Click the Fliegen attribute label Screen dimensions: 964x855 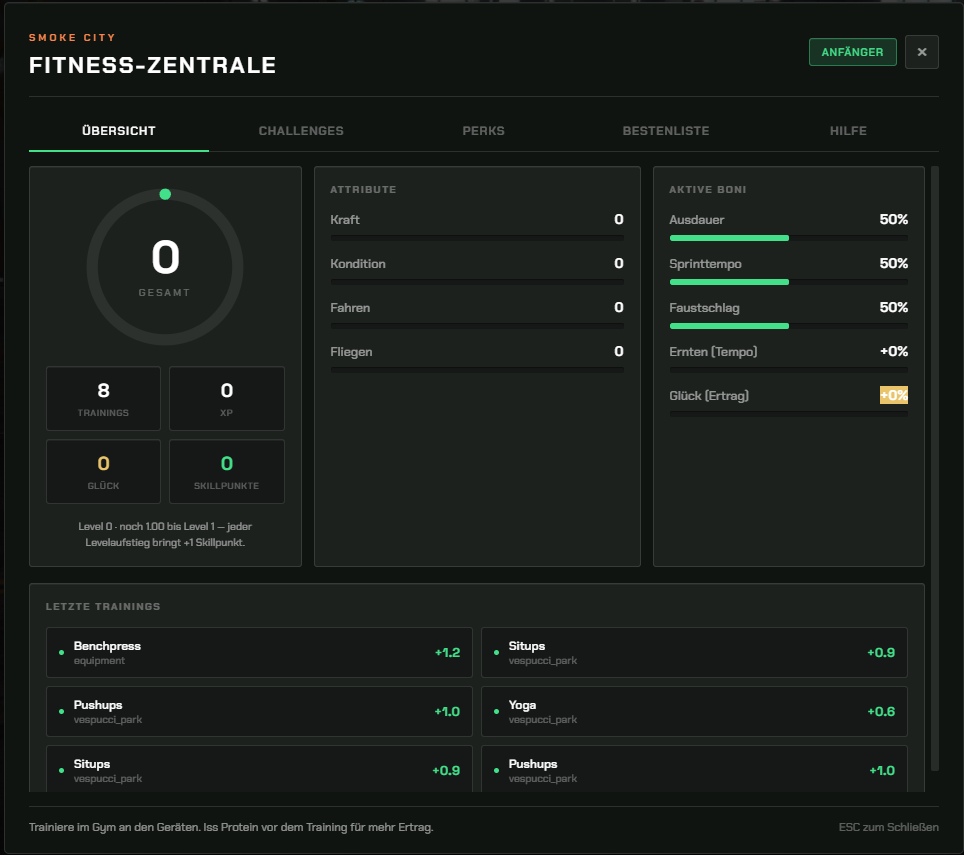[x=351, y=352]
